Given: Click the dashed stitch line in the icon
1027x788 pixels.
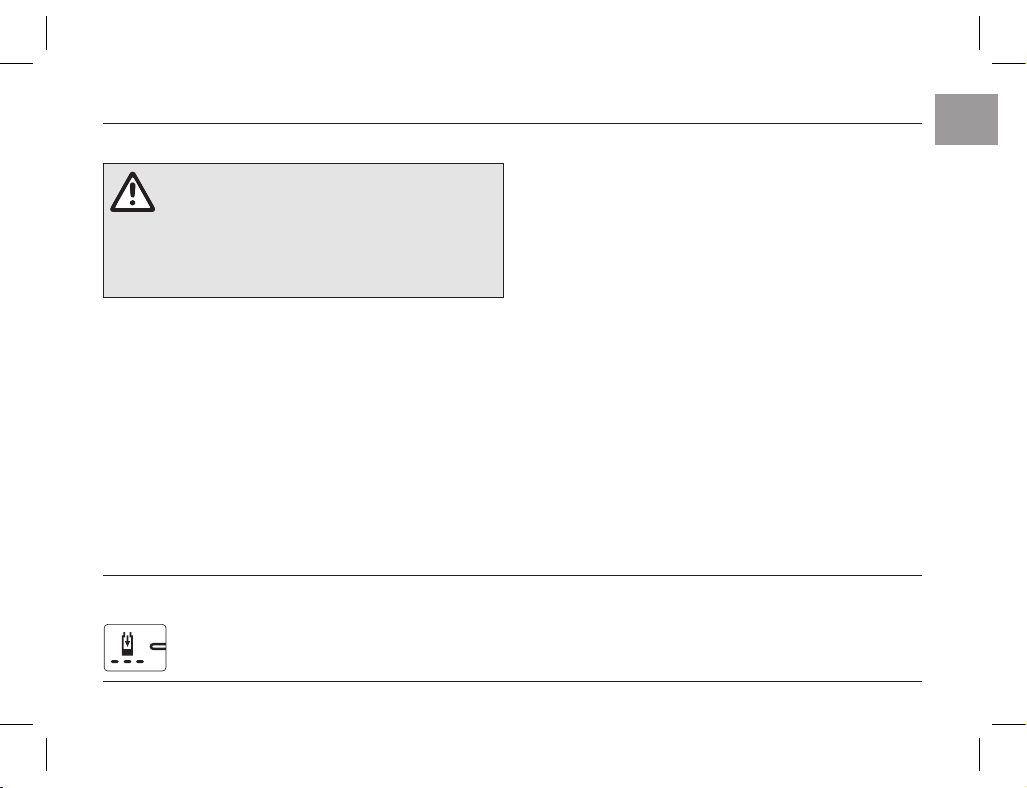Looking at the screenshot, I should [x=128, y=662].
